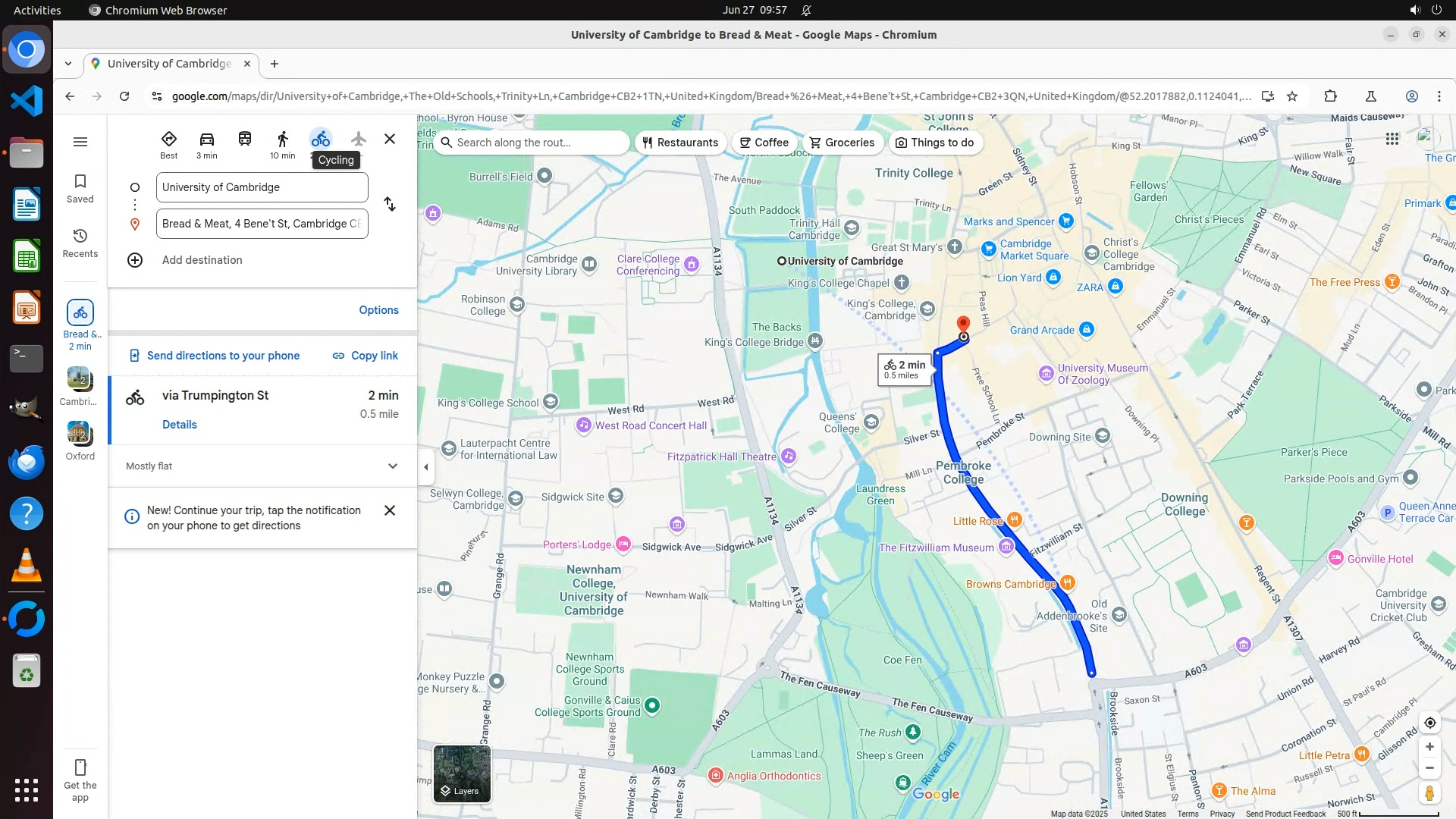The width and height of the screenshot is (1456, 819).
Task: Expand the tab search dropdown arrow
Action: 68,64
